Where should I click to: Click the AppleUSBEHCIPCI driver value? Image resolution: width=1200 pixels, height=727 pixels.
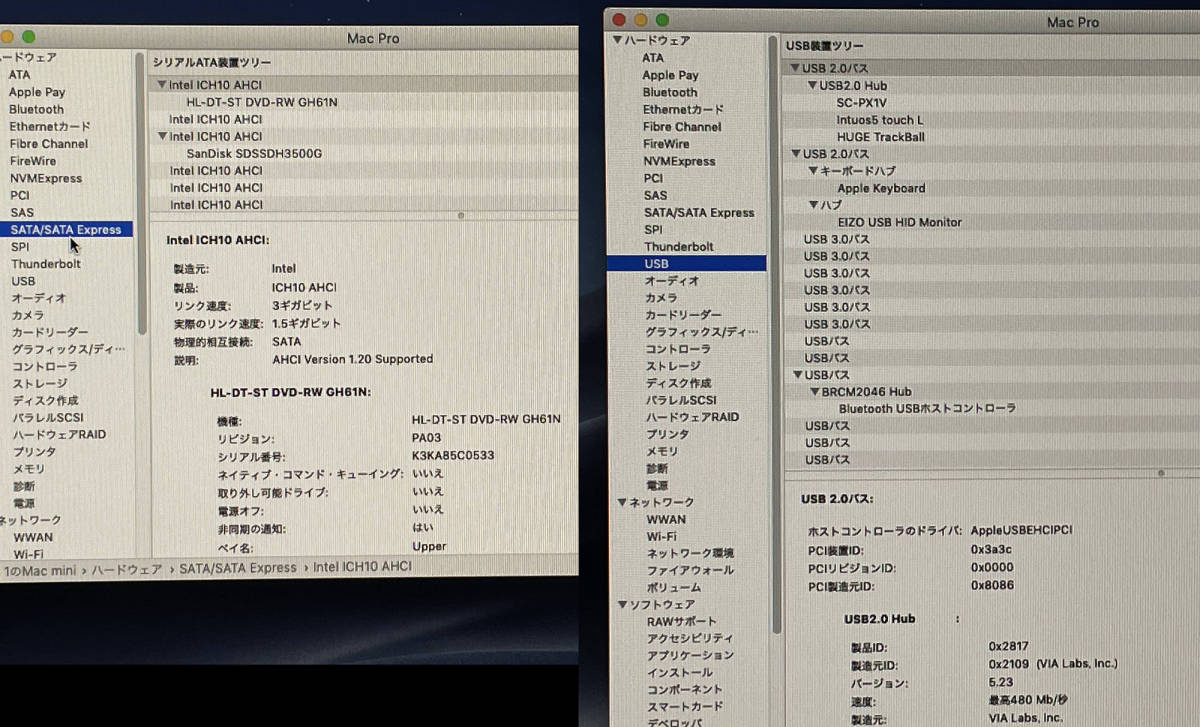pyautogui.click(x=1021, y=530)
